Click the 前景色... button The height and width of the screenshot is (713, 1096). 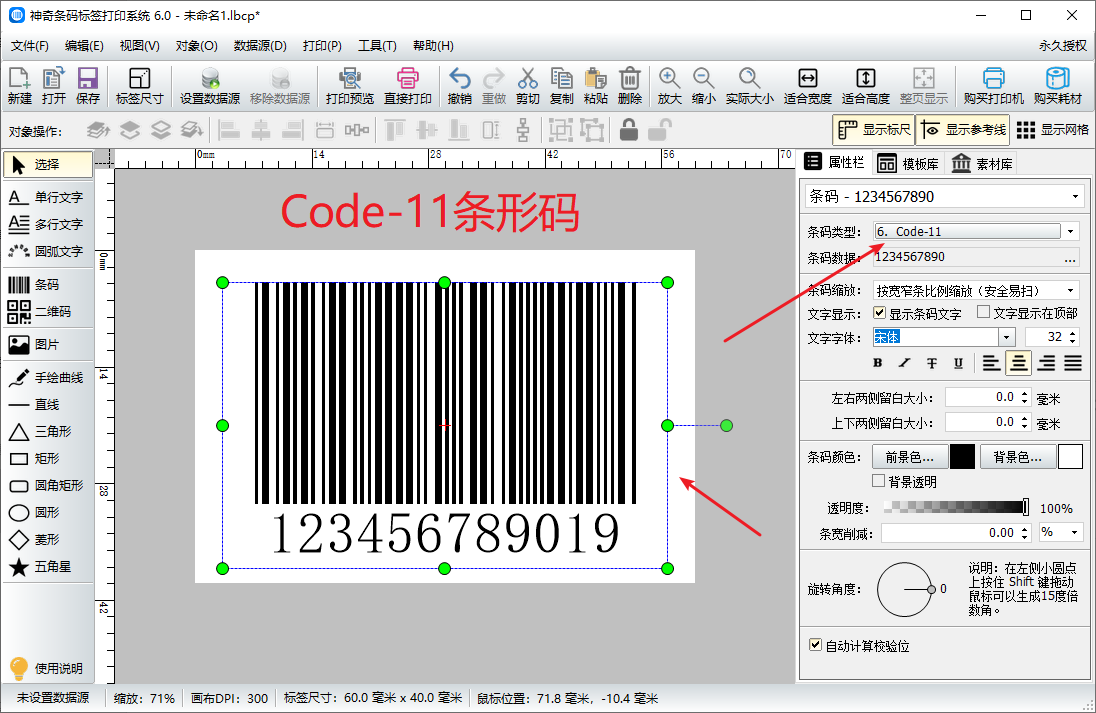pos(909,457)
